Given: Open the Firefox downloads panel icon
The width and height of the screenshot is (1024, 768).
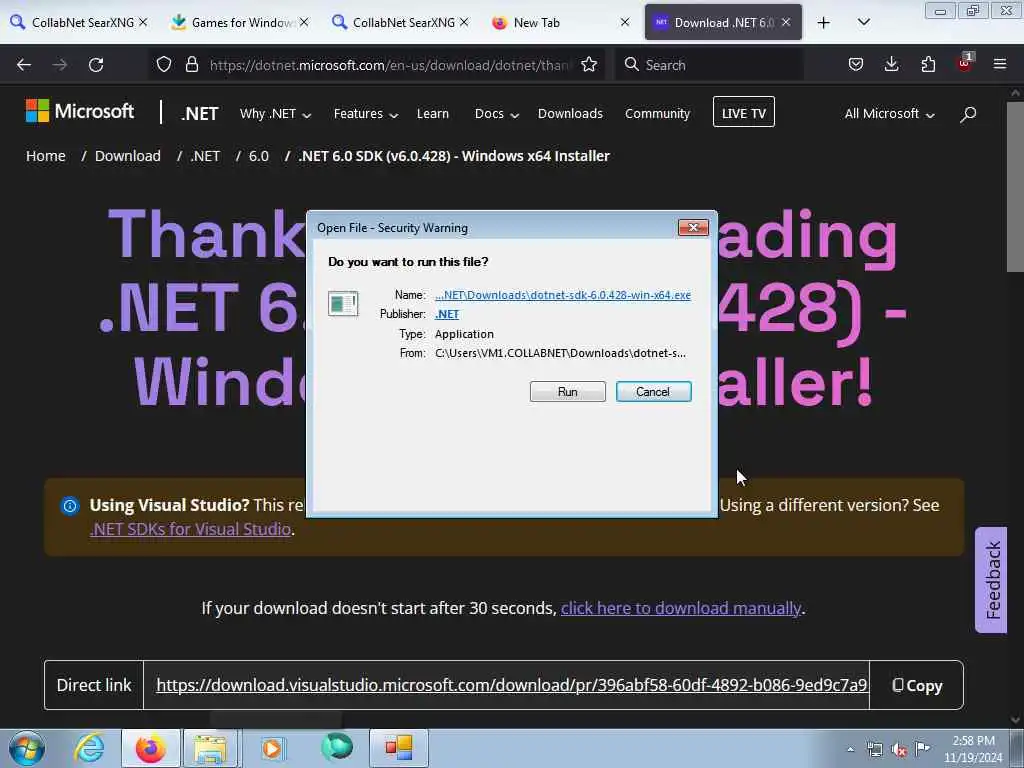Looking at the screenshot, I should tap(891, 65).
